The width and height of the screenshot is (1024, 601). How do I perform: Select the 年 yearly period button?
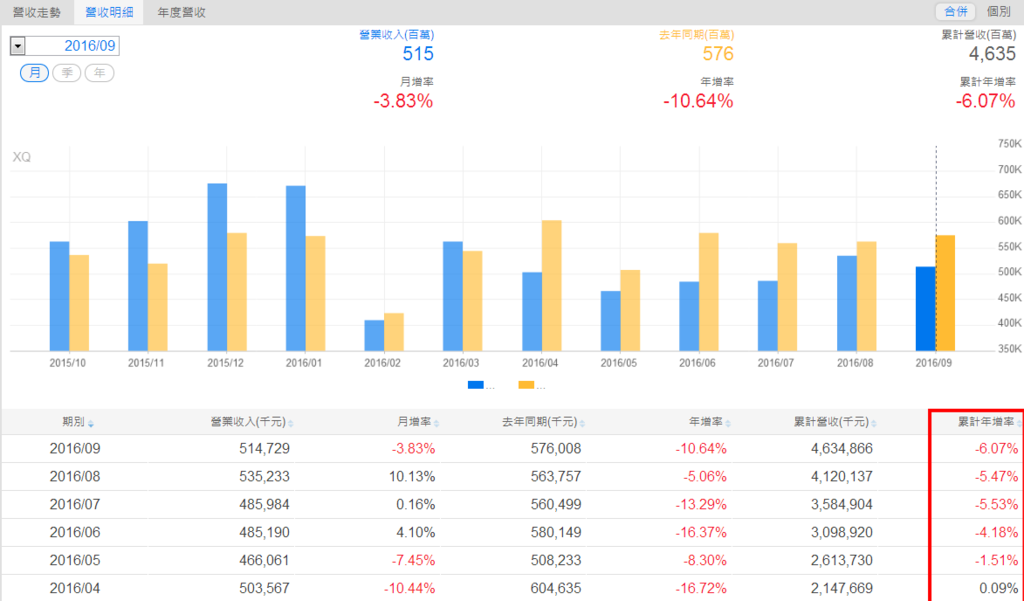tap(99, 73)
